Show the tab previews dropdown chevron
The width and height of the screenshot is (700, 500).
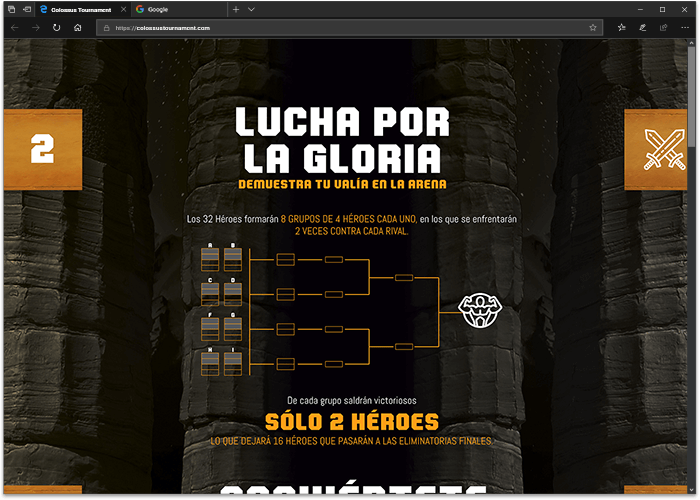pos(251,9)
